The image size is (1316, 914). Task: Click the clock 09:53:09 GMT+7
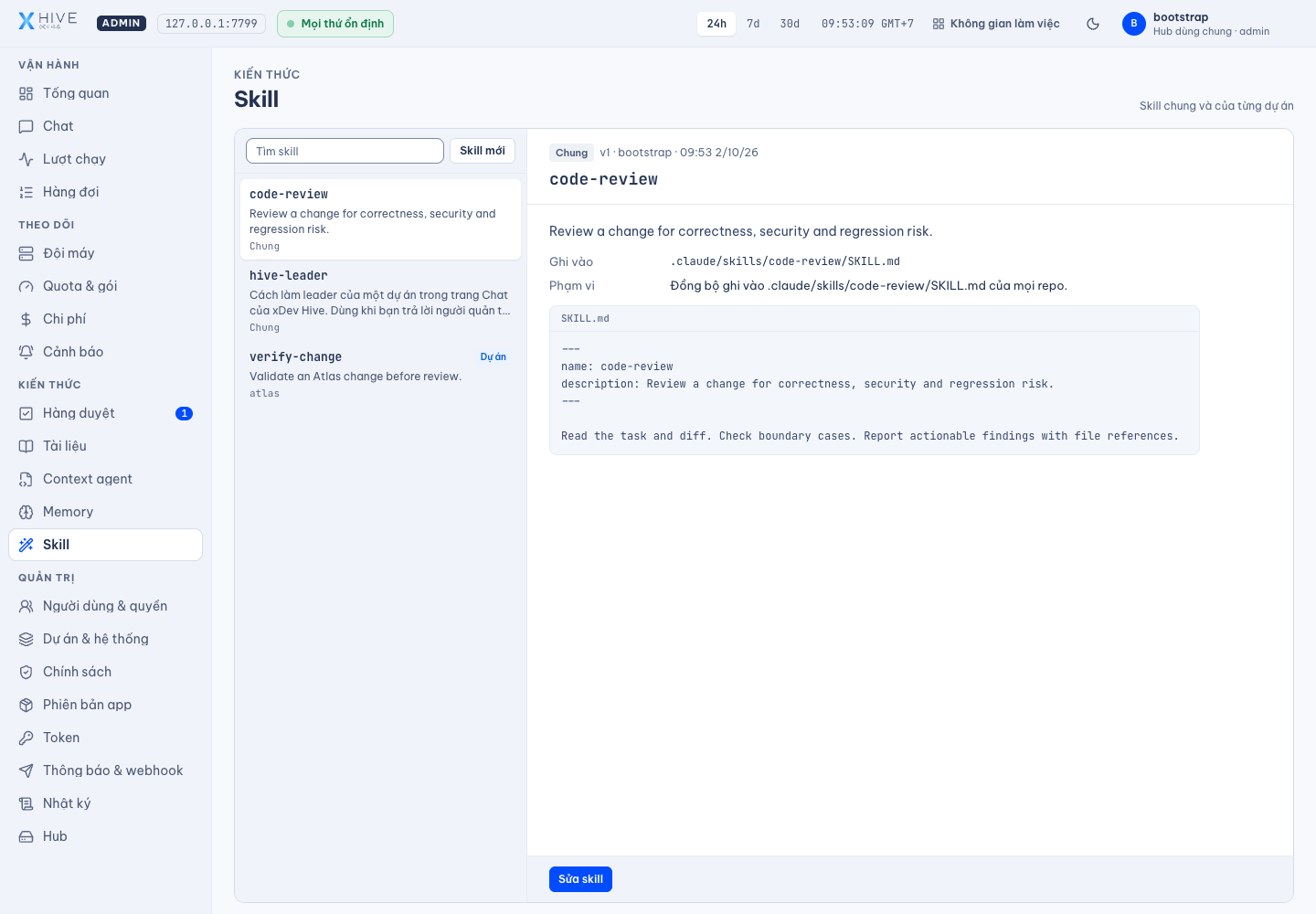point(867,24)
